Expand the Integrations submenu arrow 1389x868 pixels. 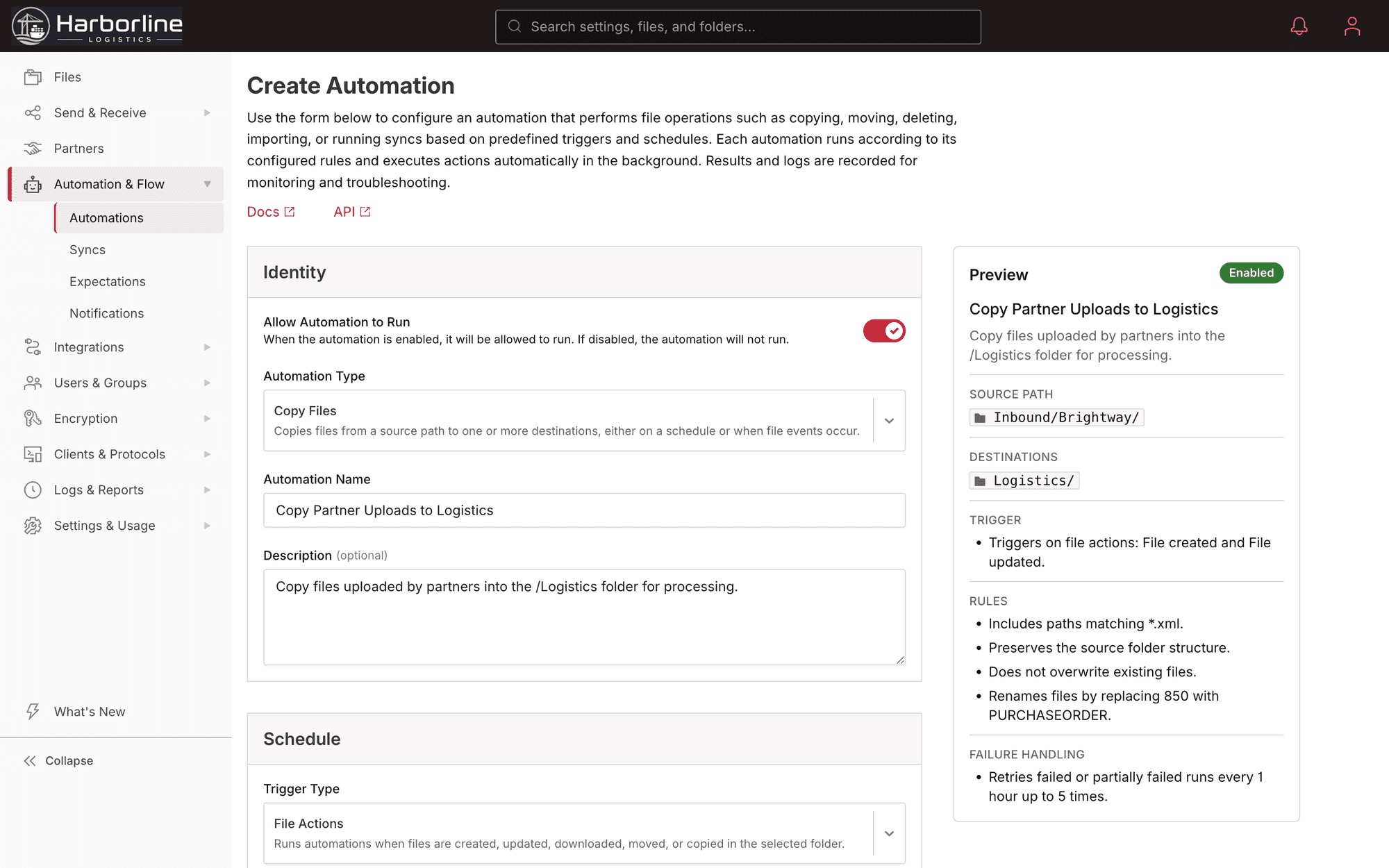tap(207, 347)
